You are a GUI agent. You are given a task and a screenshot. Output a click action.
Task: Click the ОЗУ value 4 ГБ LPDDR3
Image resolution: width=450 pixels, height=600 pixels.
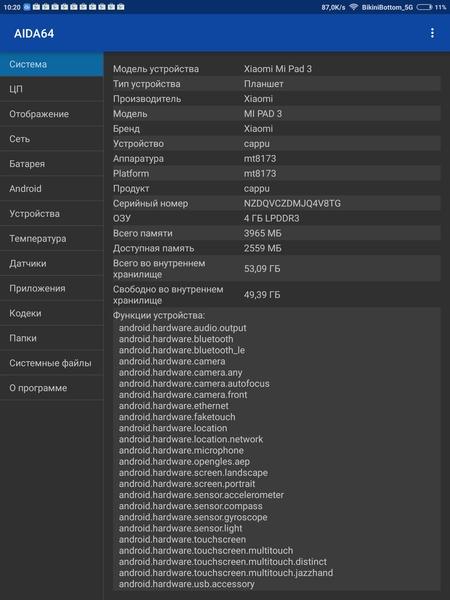pyautogui.click(x=272, y=218)
